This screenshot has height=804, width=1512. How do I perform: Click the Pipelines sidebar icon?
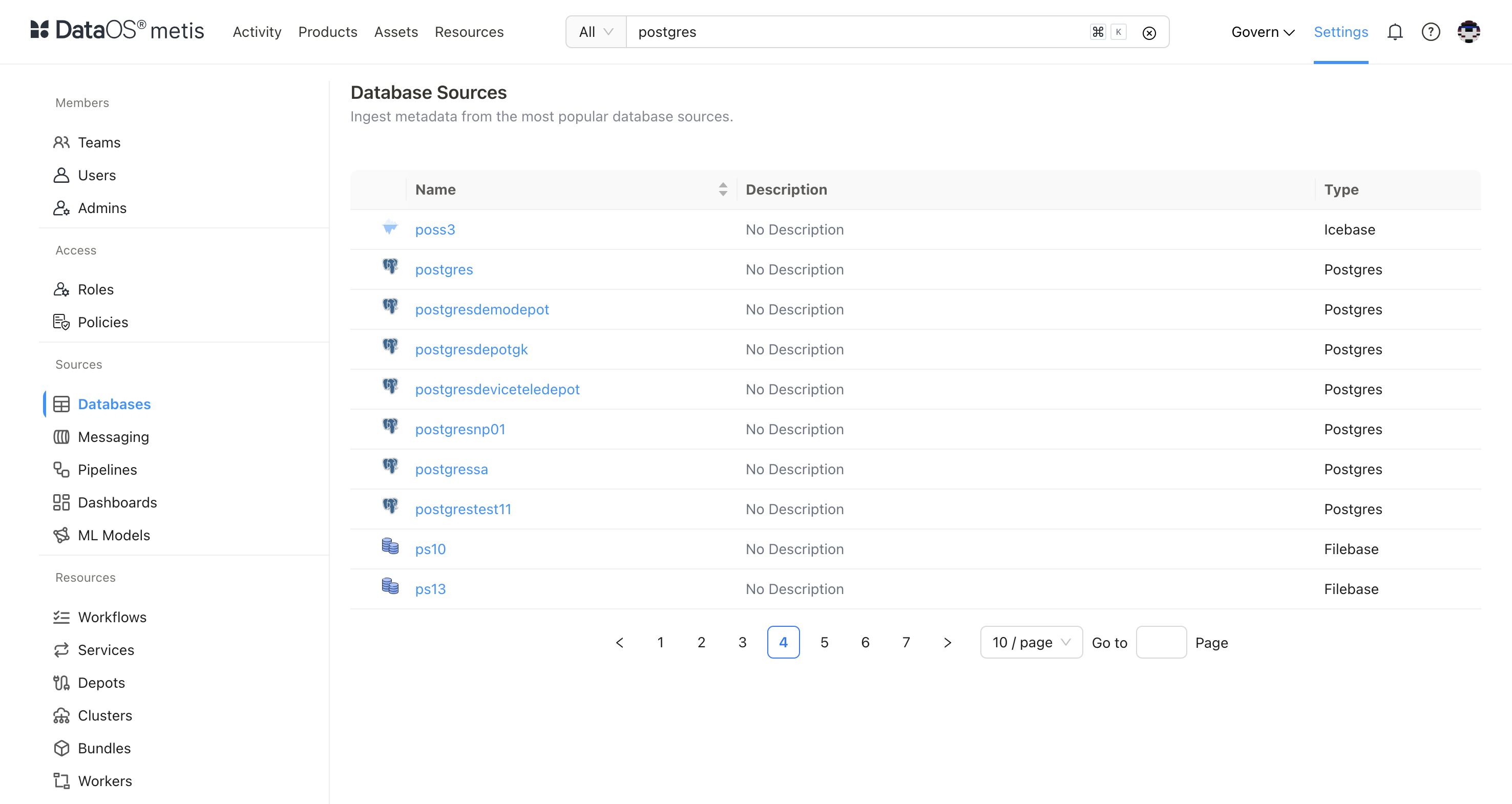[x=61, y=470]
